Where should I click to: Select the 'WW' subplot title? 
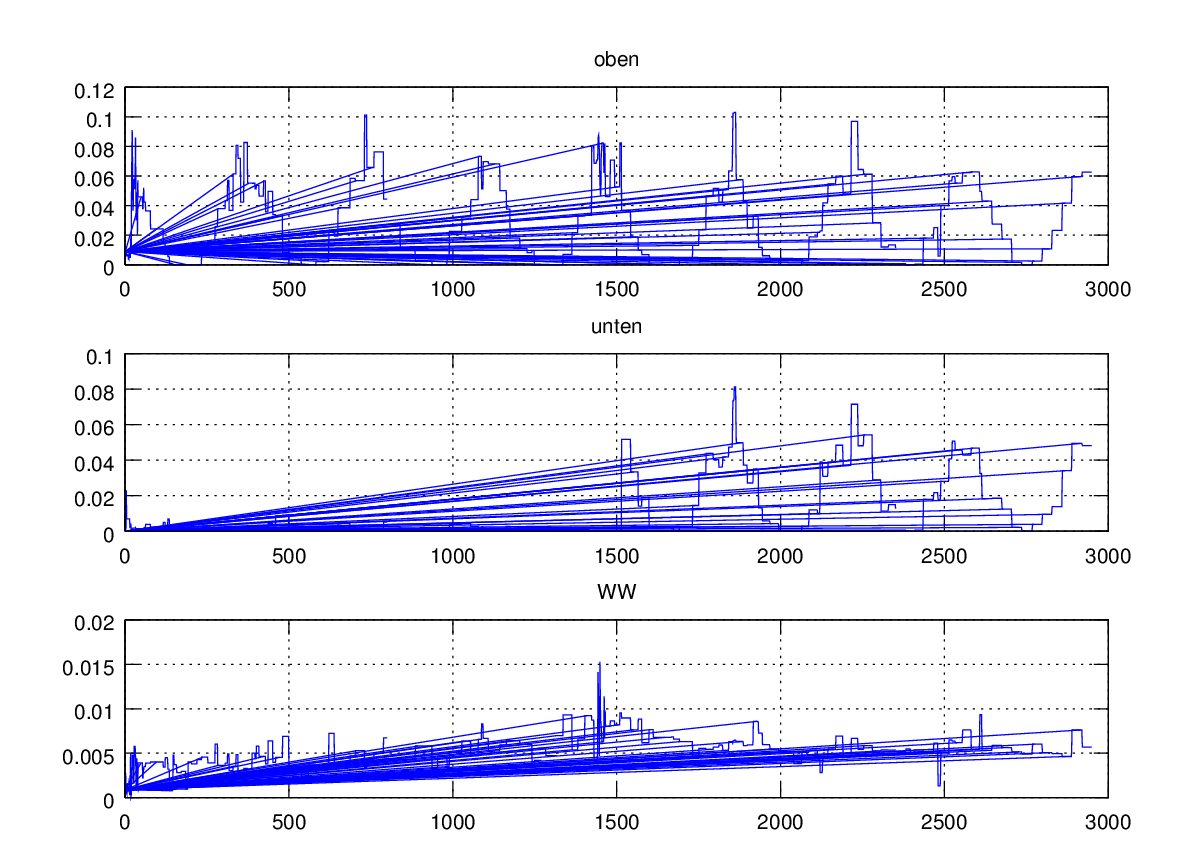pos(616,592)
